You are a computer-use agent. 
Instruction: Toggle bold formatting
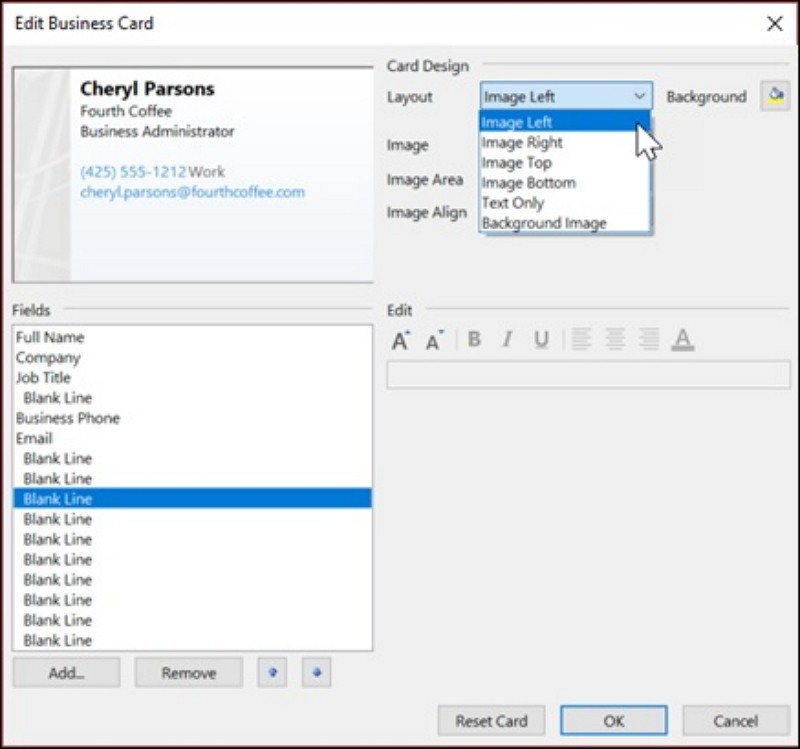[474, 340]
